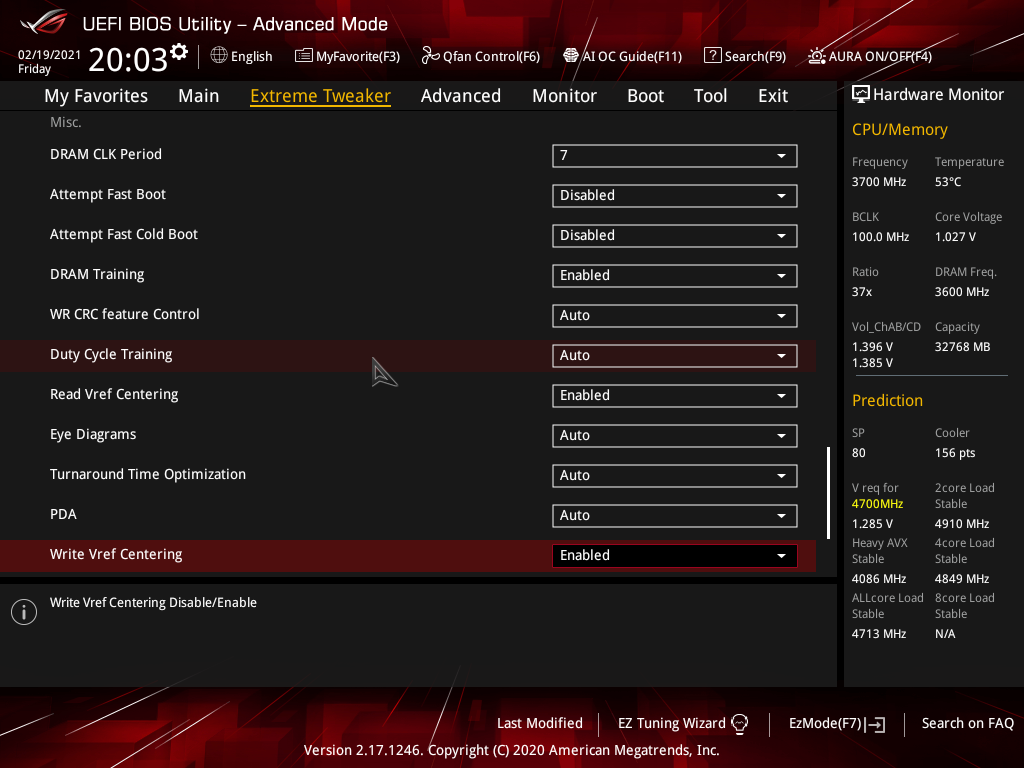Open Attempt Fast Cold Boot dropdown
This screenshot has width=1024, height=768.
click(675, 236)
